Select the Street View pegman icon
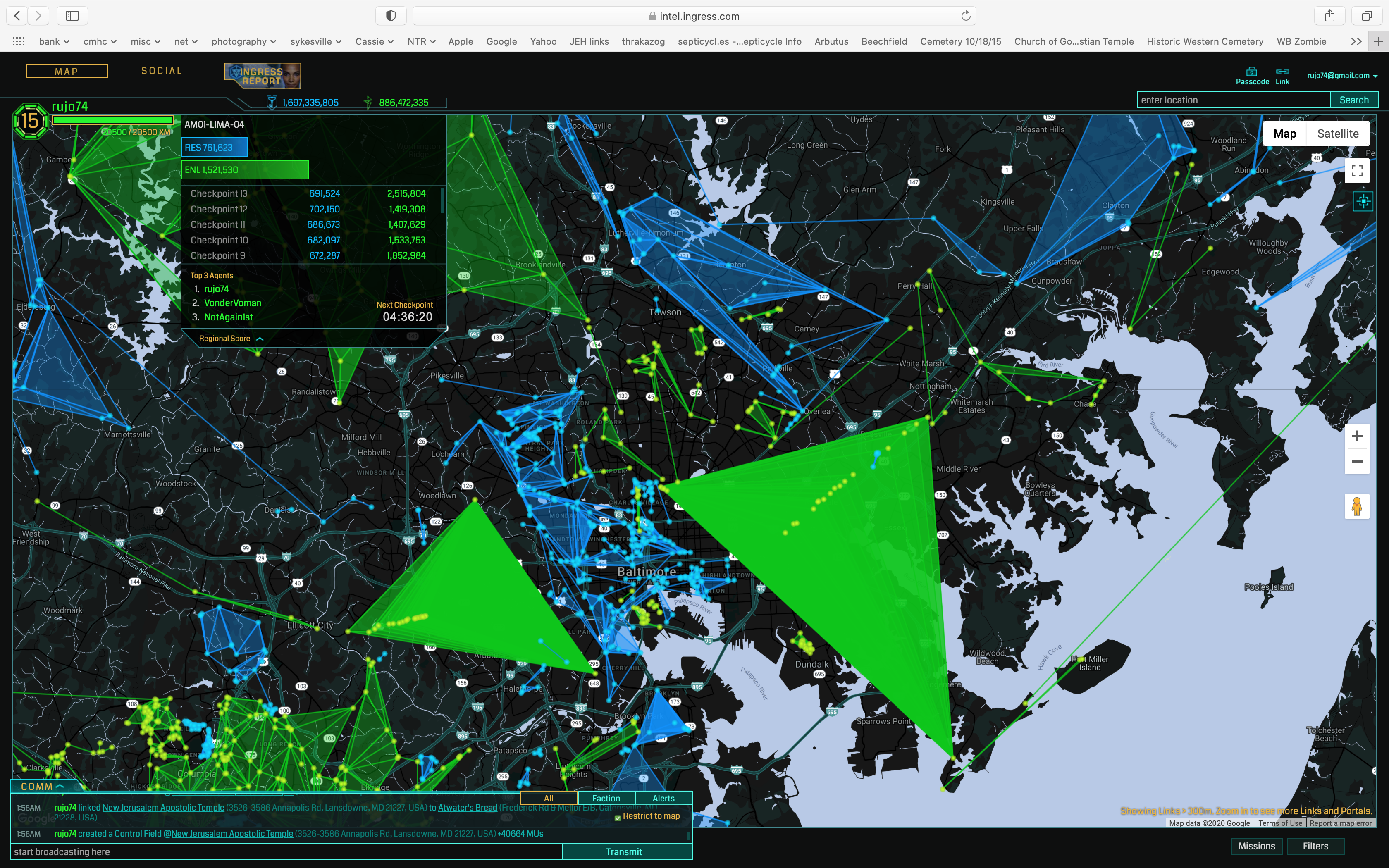This screenshot has width=1389, height=868. 1357,506
